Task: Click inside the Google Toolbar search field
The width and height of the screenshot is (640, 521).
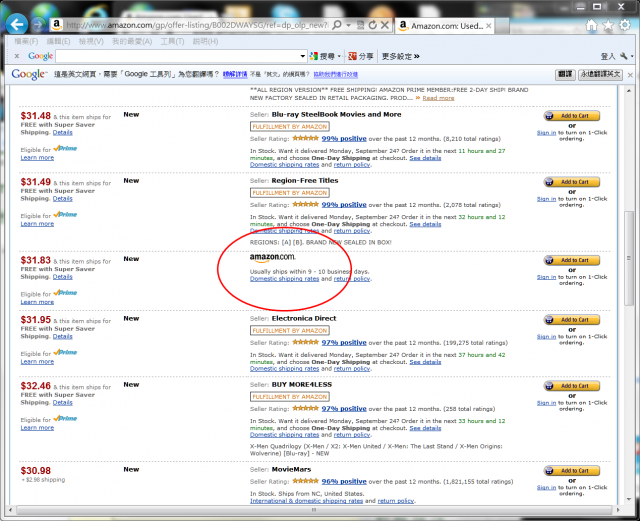Action: click(x=178, y=56)
